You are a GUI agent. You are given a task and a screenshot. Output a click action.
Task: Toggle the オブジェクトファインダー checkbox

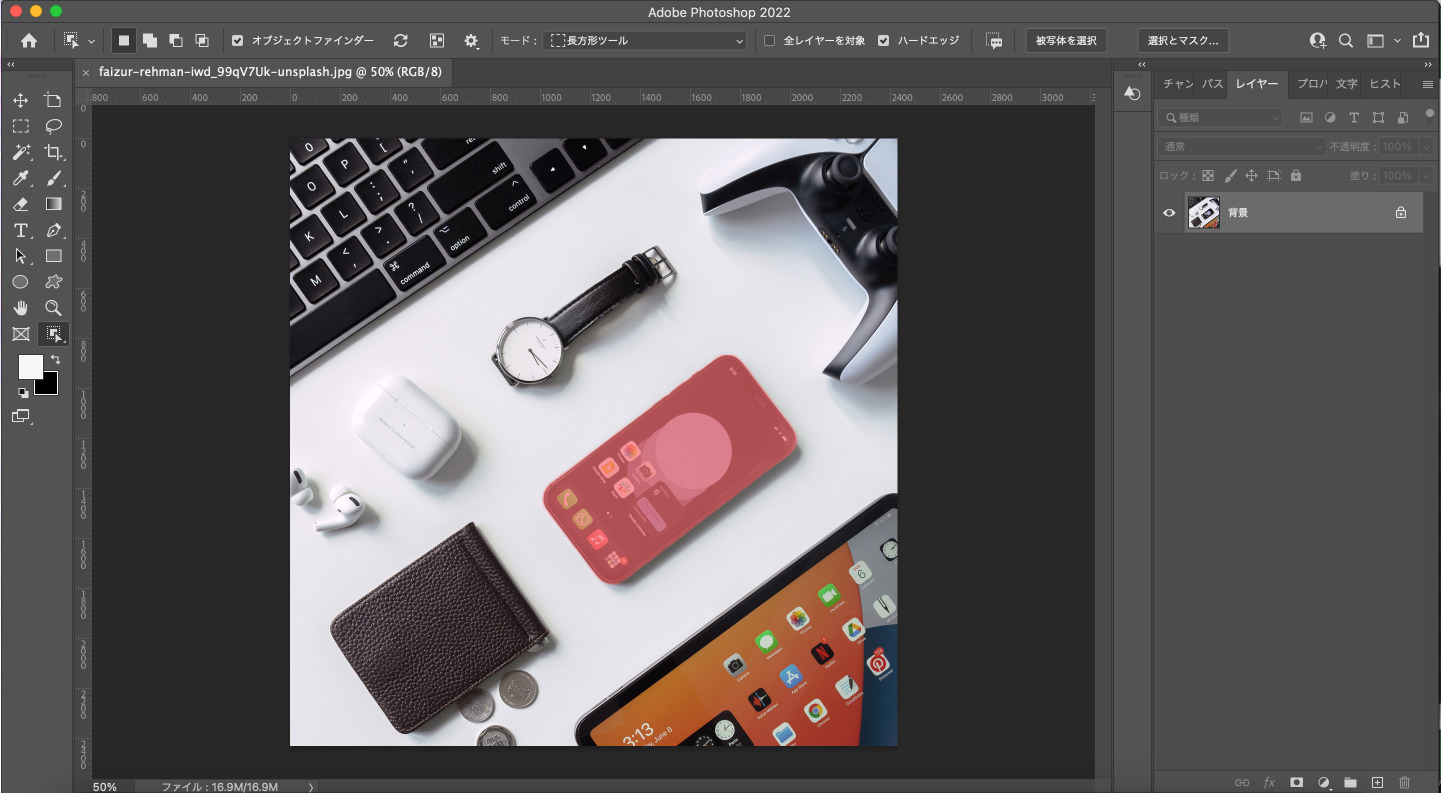(x=237, y=41)
